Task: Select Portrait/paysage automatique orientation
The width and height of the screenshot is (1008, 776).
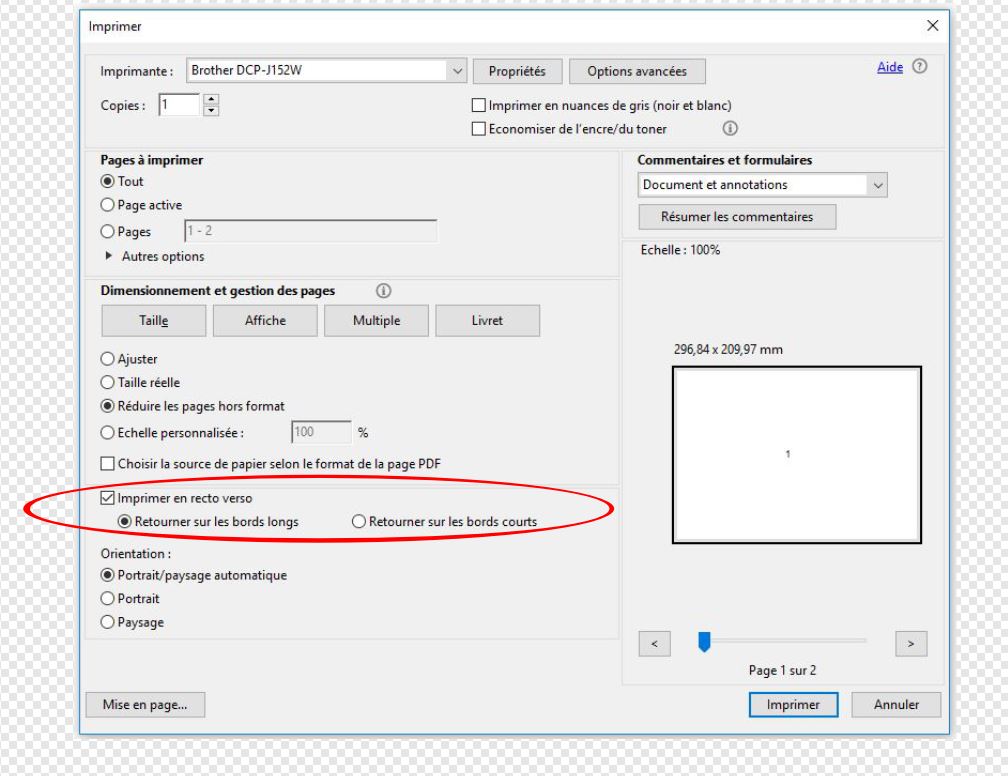Action: [x=107, y=575]
